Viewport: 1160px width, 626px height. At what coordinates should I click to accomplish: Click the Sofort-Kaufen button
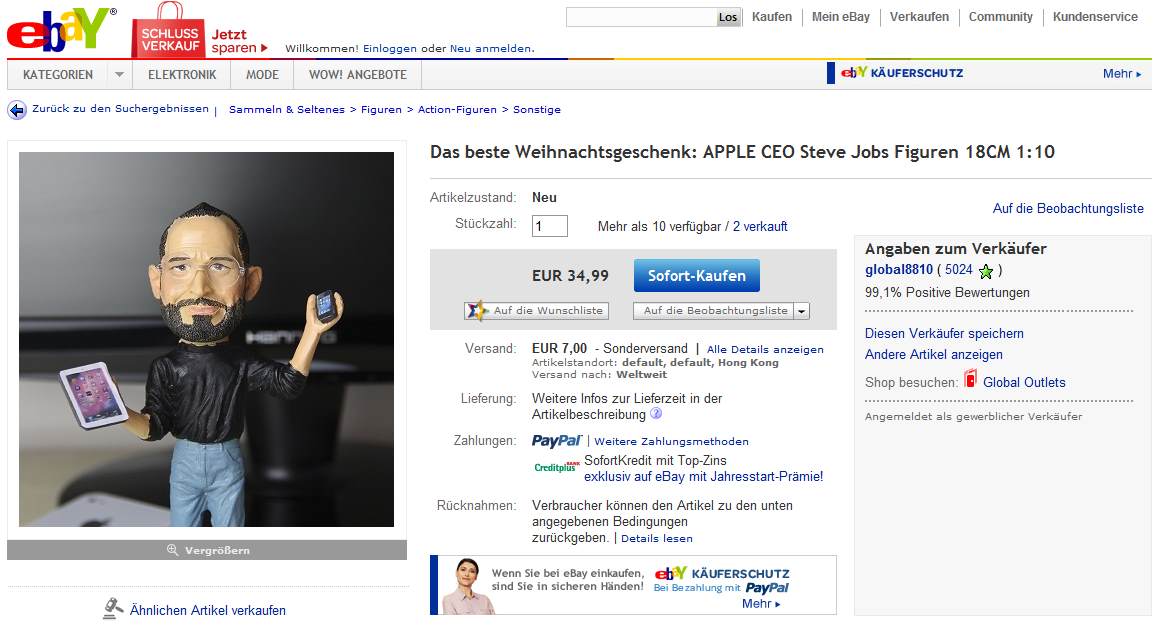coord(696,275)
